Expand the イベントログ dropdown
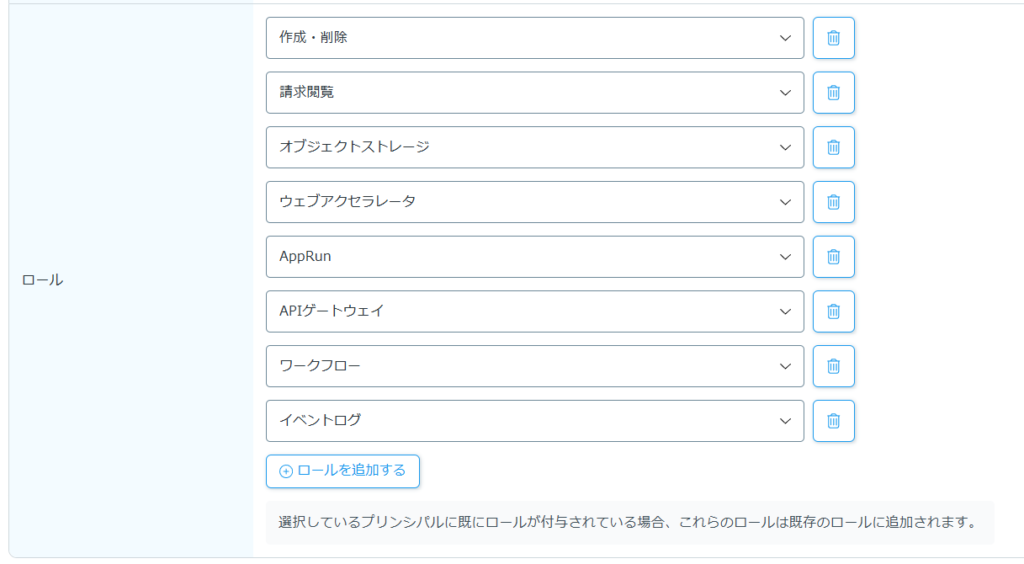Image resolution: width=1024 pixels, height=564 pixels. [534, 421]
